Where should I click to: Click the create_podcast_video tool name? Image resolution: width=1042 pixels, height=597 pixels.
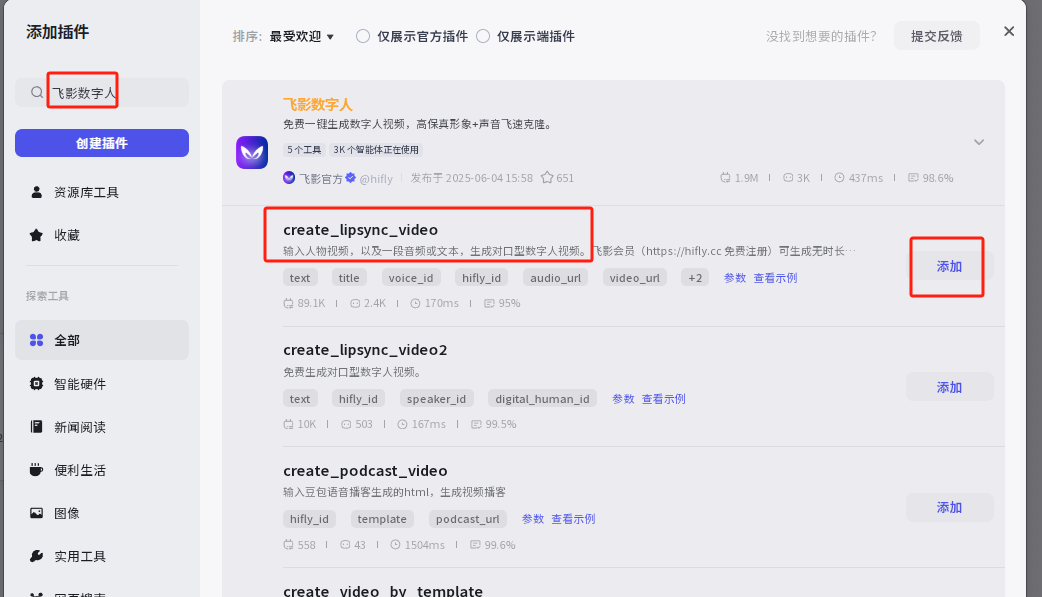pos(365,471)
